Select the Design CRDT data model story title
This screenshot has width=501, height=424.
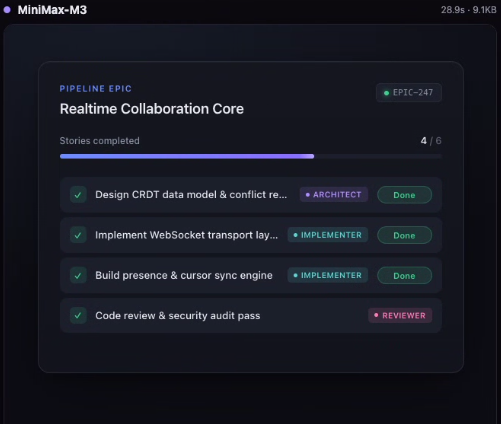click(191, 195)
